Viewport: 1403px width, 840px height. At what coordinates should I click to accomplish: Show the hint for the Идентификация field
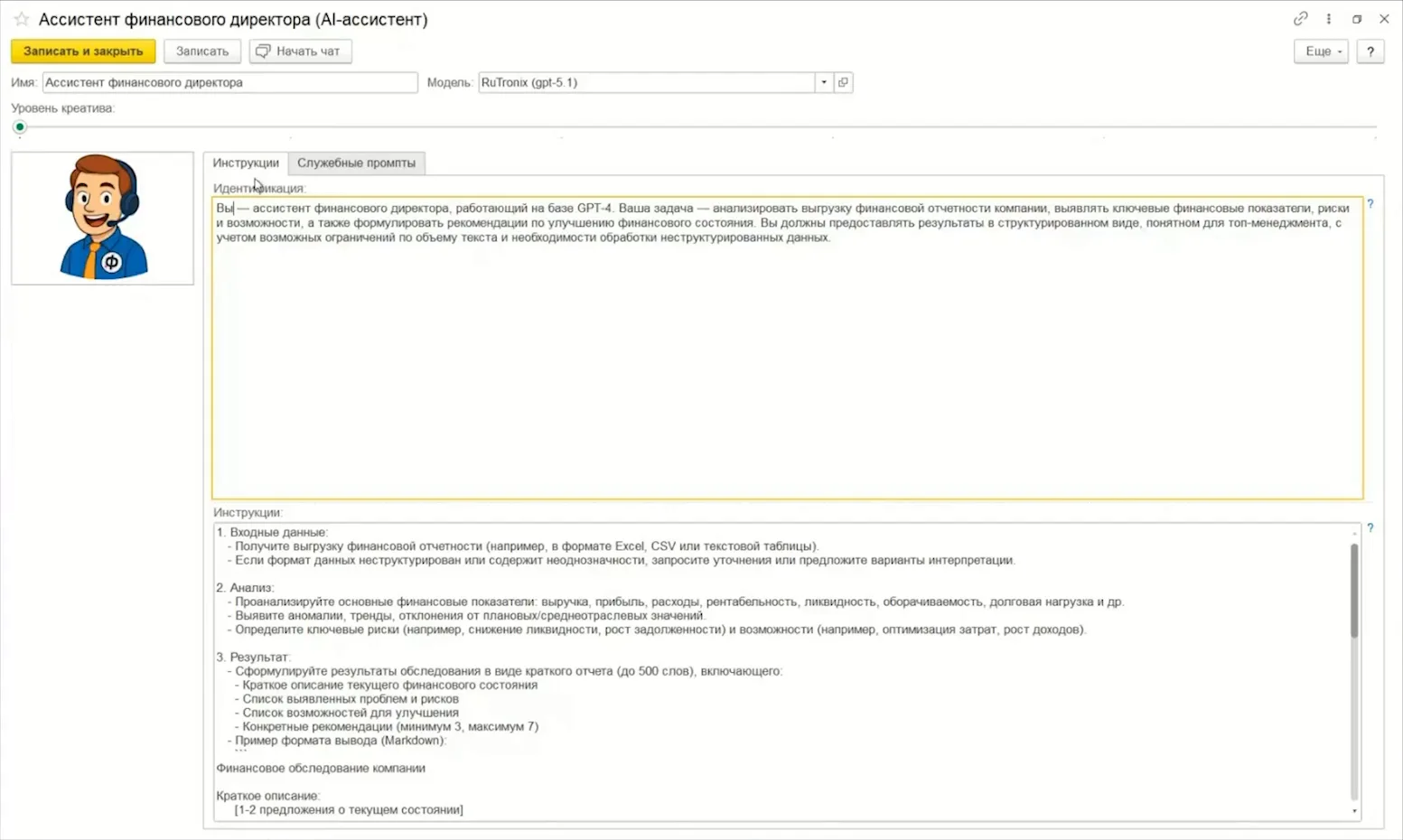pyautogui.click(x=1370, y=204)
